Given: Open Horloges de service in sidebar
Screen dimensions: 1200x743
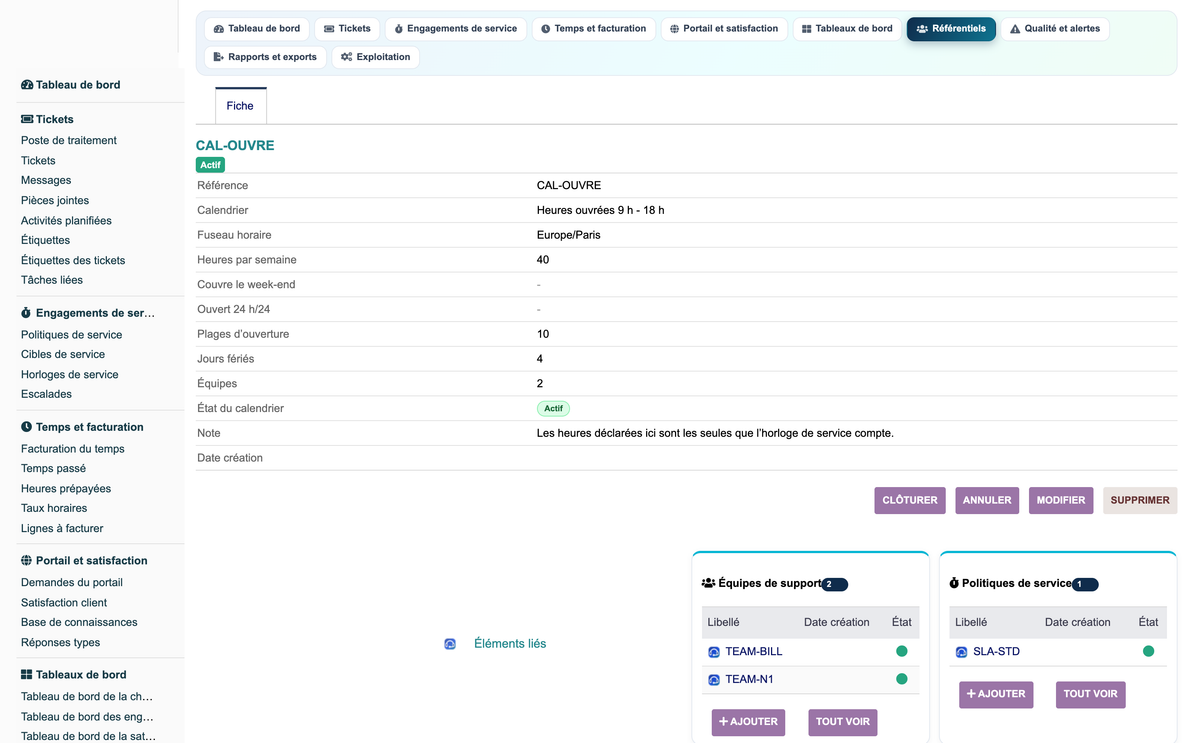Looking at the screenshot, I should 70,375.
